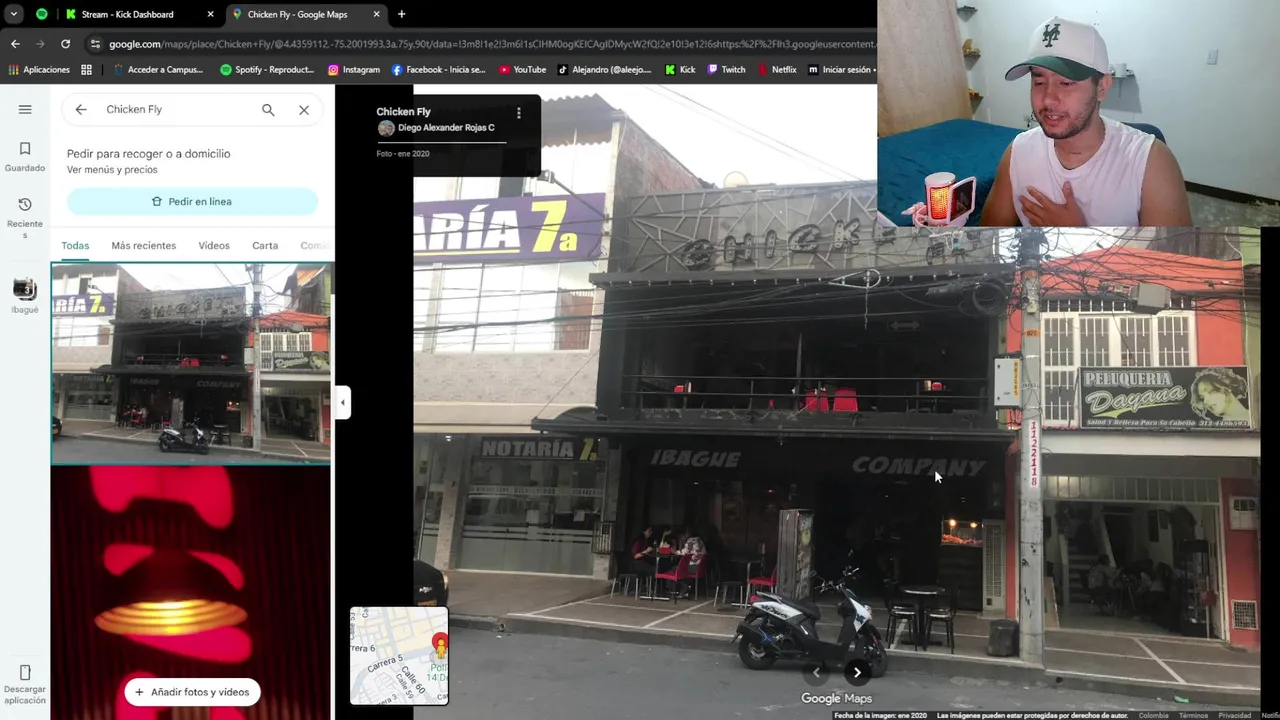Show the previous photo arrow
Screen dimensions: 1280x720
816,672
